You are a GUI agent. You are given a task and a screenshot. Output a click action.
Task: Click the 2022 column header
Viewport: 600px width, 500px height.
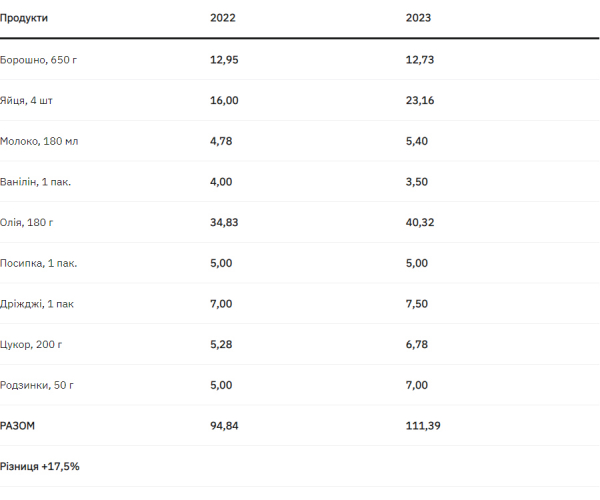pyautogui.click(x=222, y=19)
